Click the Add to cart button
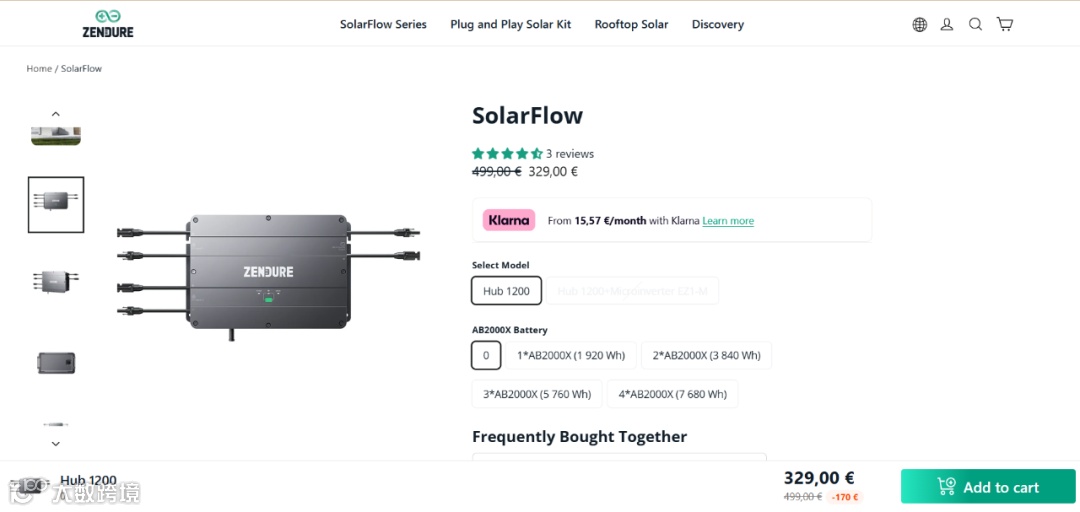1080x512 pixels. click(988, 487)
